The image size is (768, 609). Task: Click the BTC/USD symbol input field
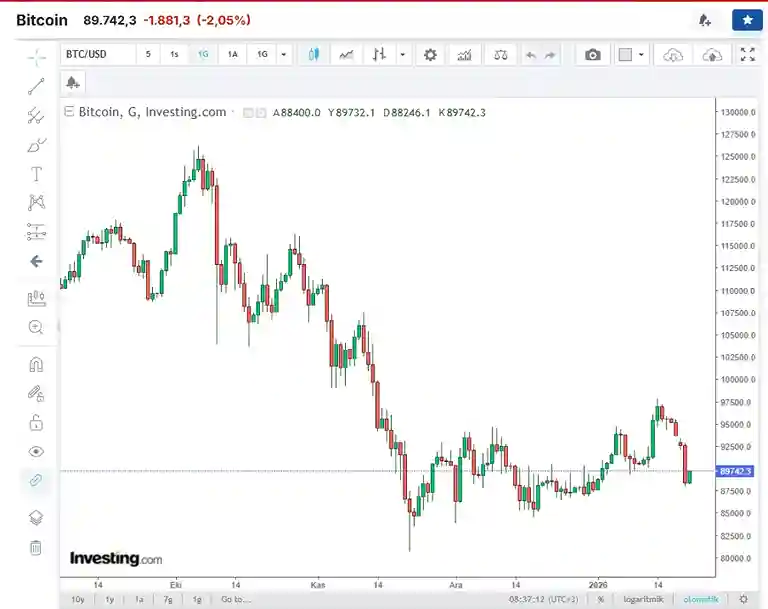tap(97, 55)
